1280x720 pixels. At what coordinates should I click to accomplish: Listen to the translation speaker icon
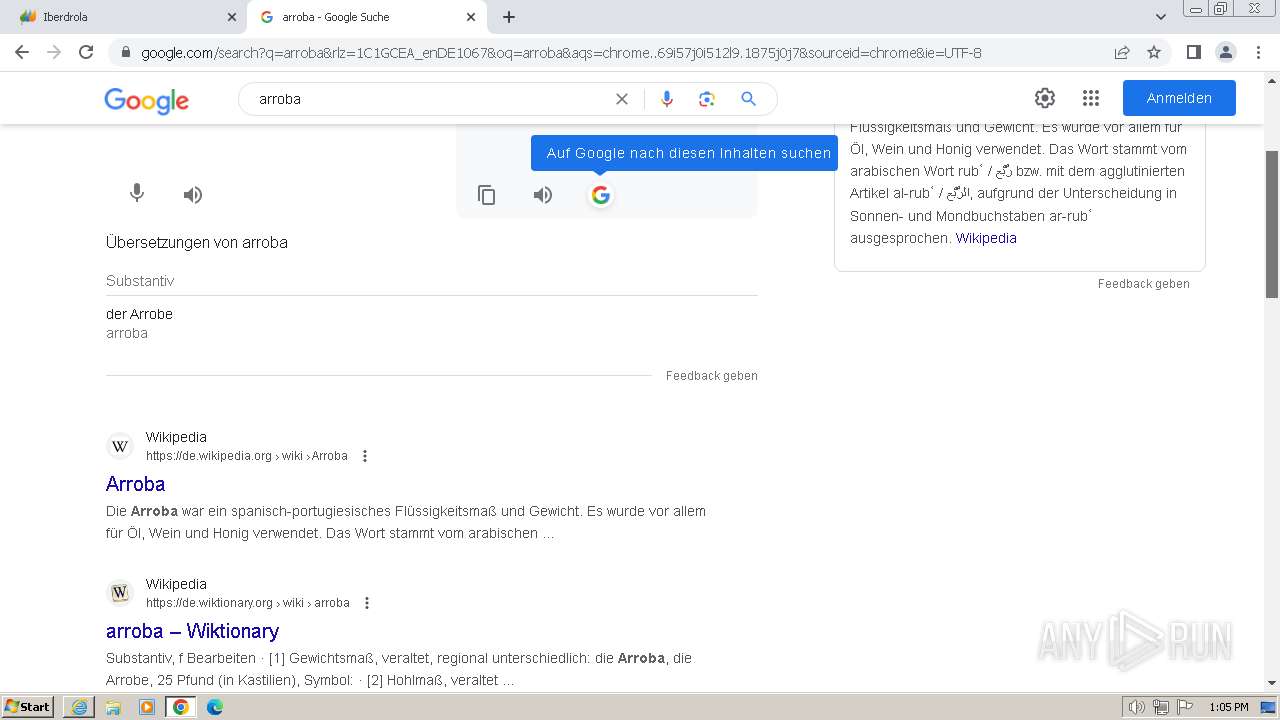[543, 195]
